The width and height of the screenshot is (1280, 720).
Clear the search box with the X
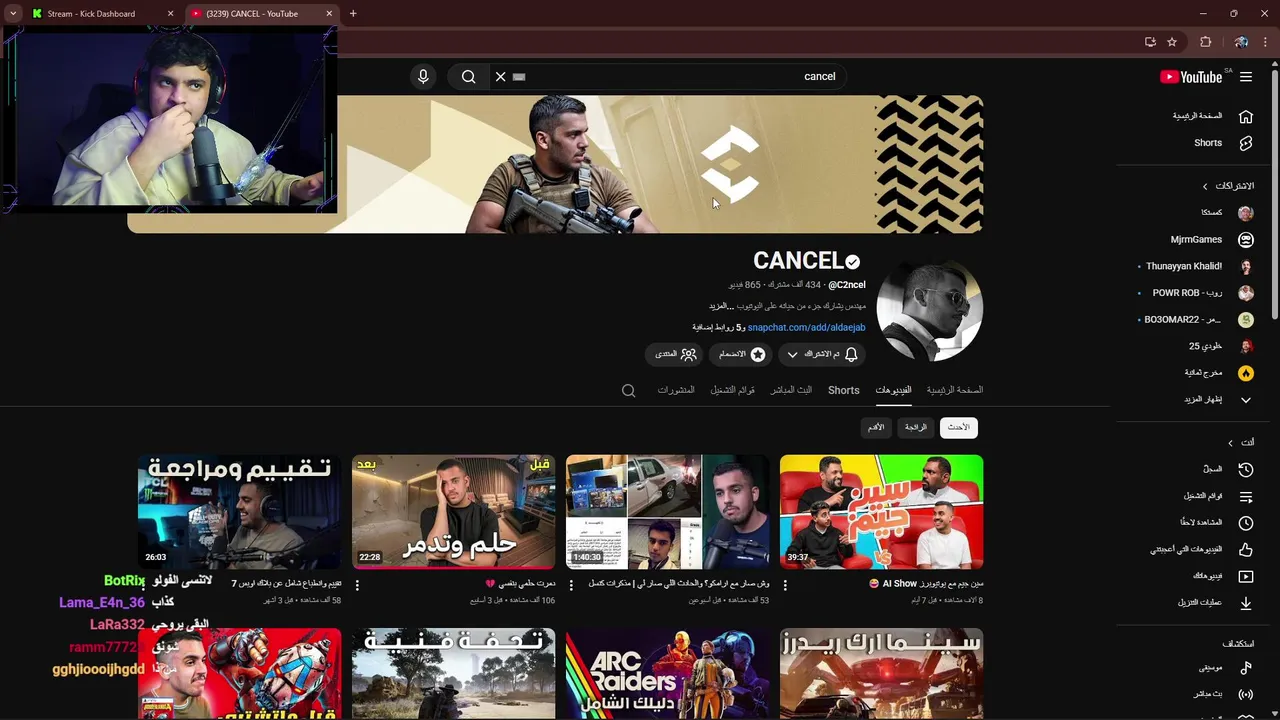(x=501, y=77)
